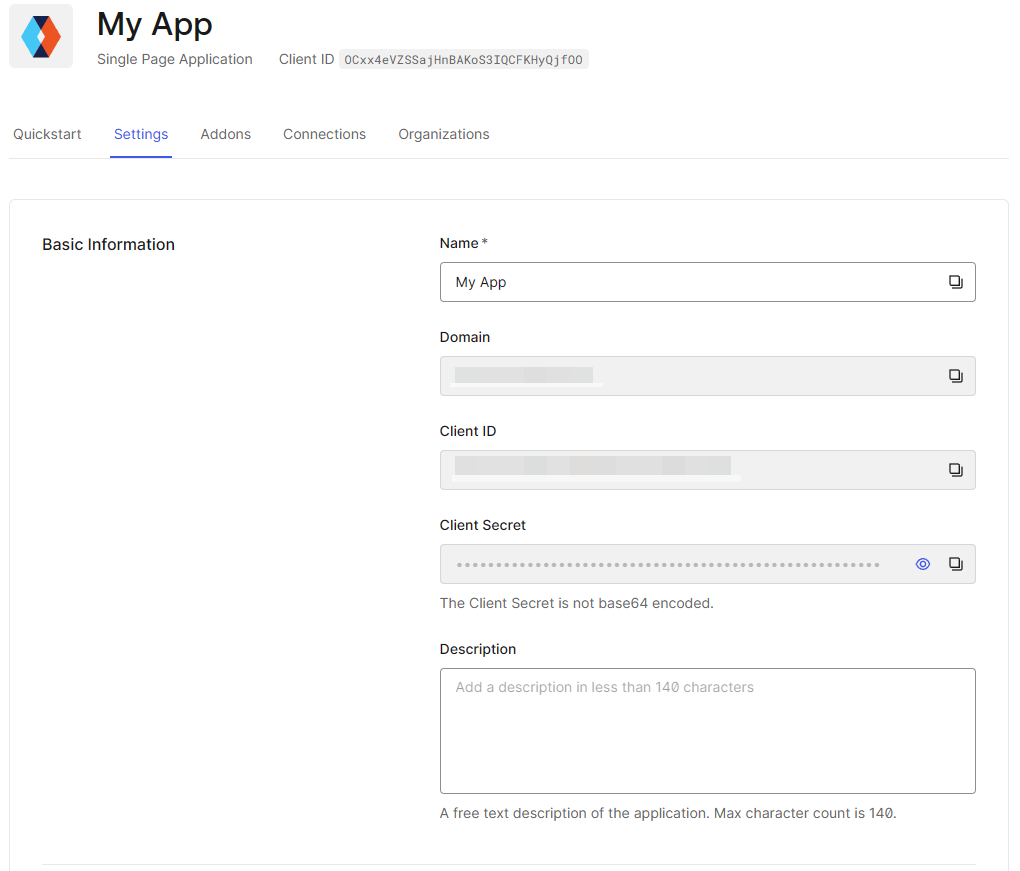The height and width of the screenshot is (871, 1020).
Task: Copy the Domain value to clipboard
Action: tap(955, 376)
